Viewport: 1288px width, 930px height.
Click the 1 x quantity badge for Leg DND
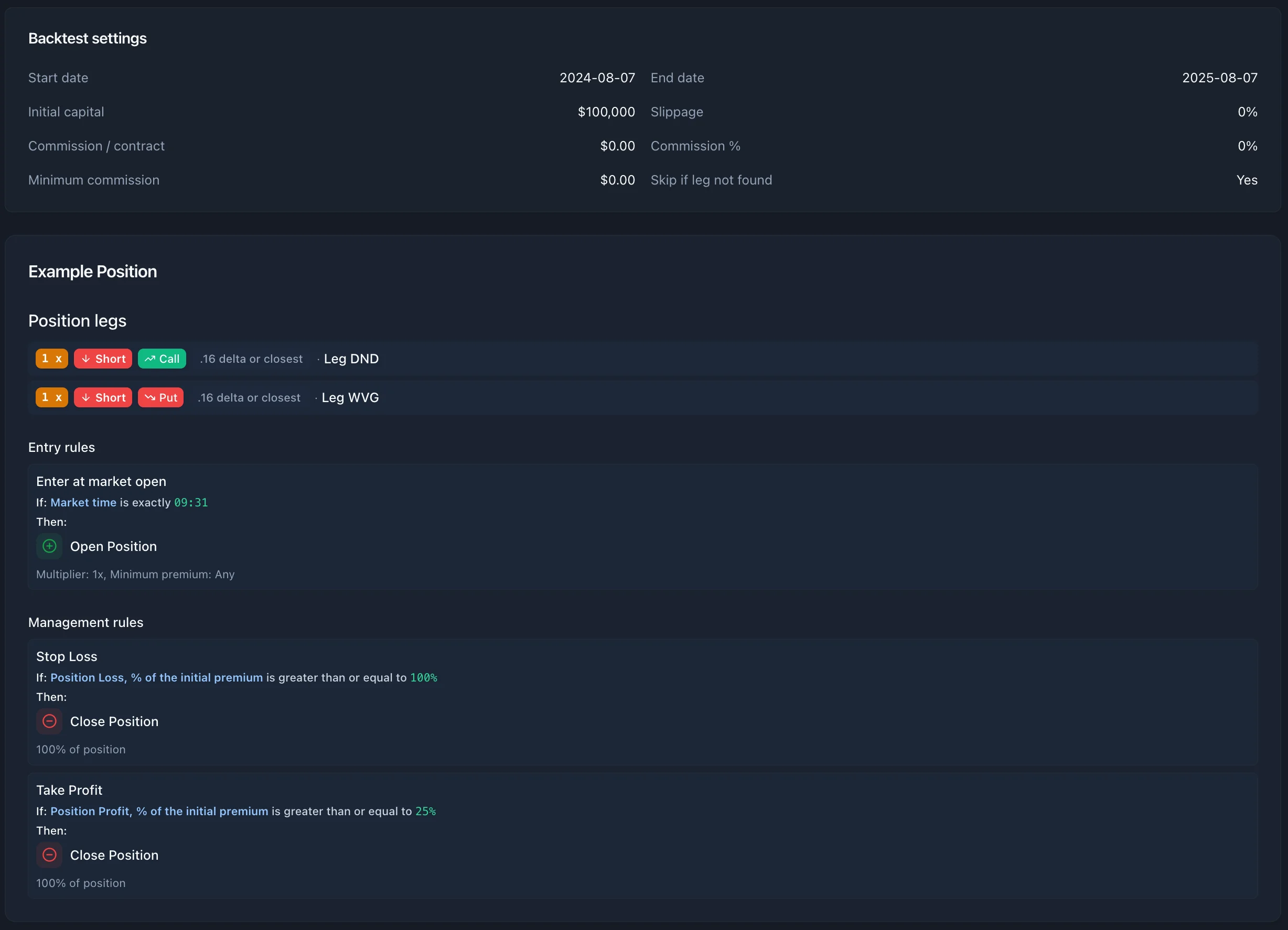[52, 359]
